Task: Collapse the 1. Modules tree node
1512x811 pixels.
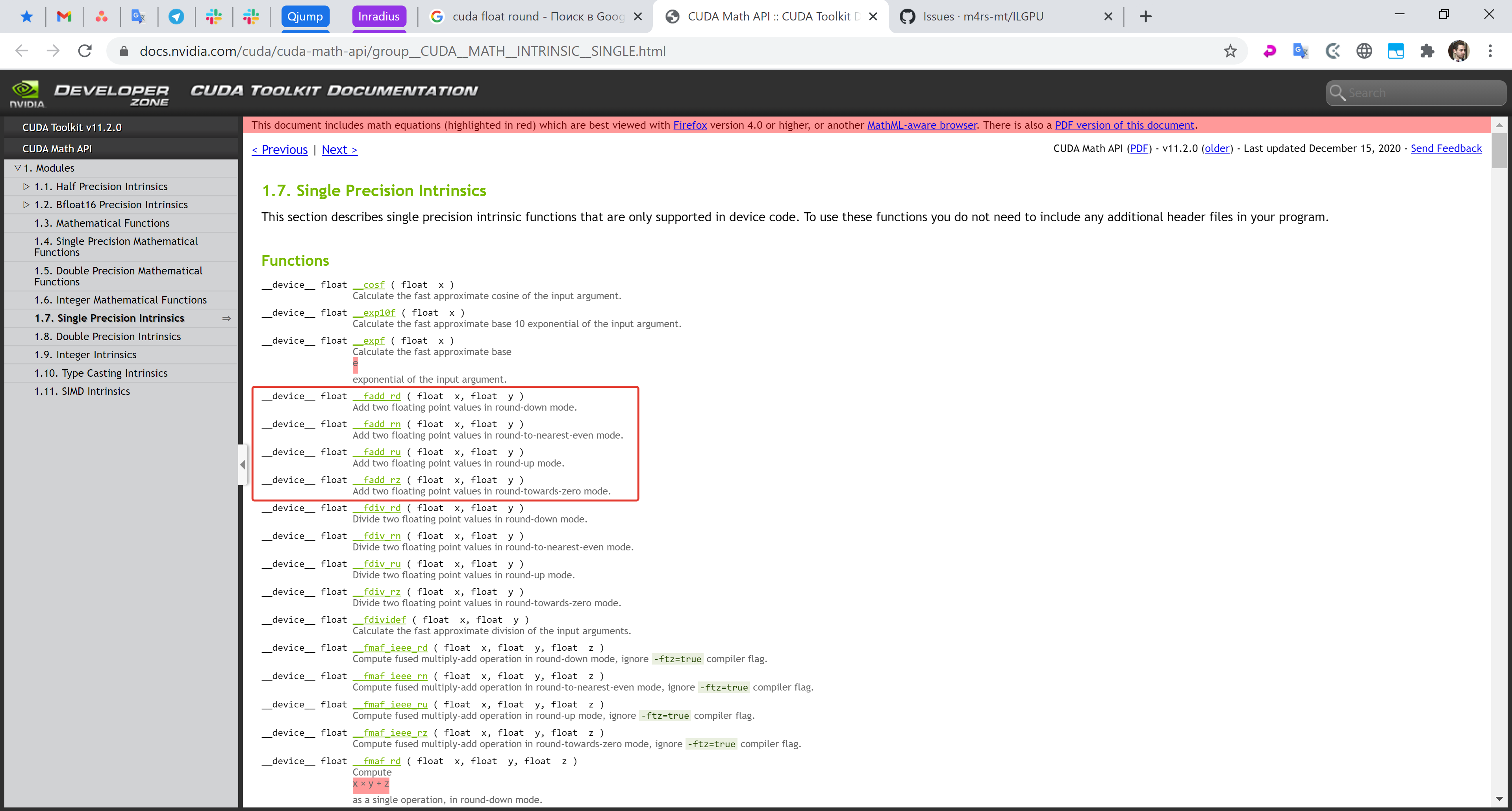Action: (x=17, y=168)
